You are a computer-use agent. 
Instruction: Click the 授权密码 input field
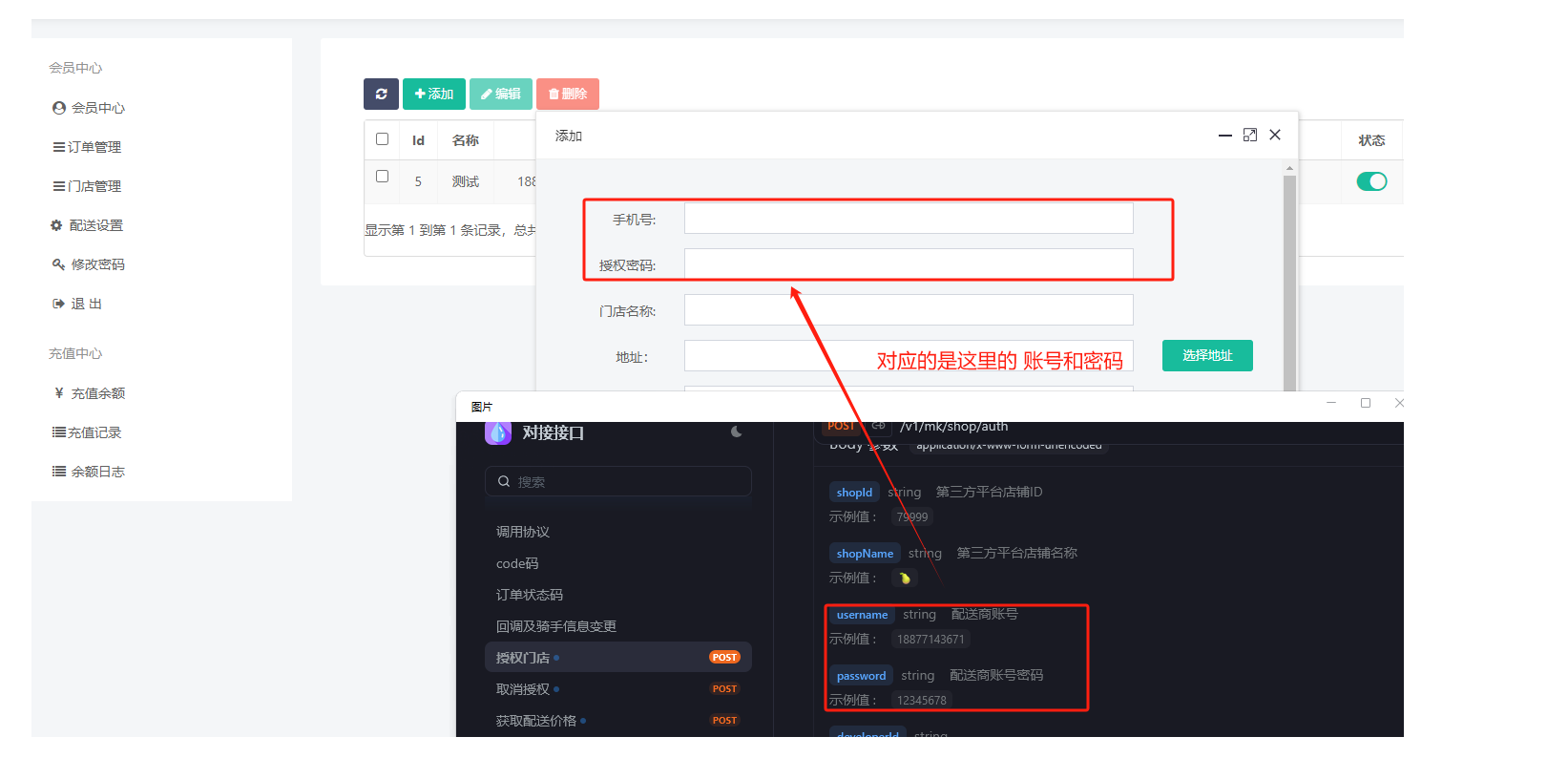tap(909, 263)
